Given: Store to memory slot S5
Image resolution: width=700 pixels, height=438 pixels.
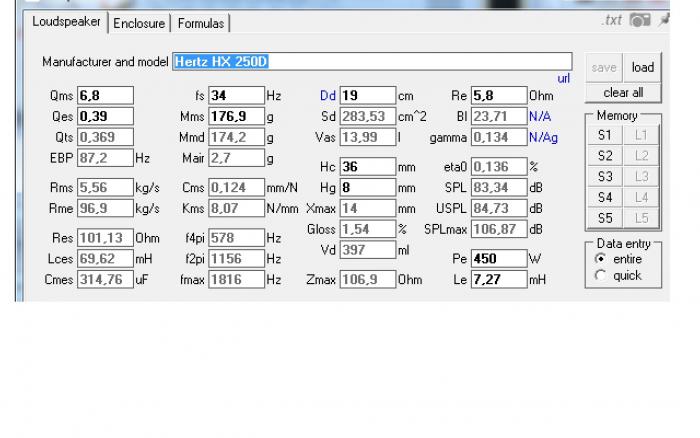Looking at the screenshot, I should tap(604, 218).
